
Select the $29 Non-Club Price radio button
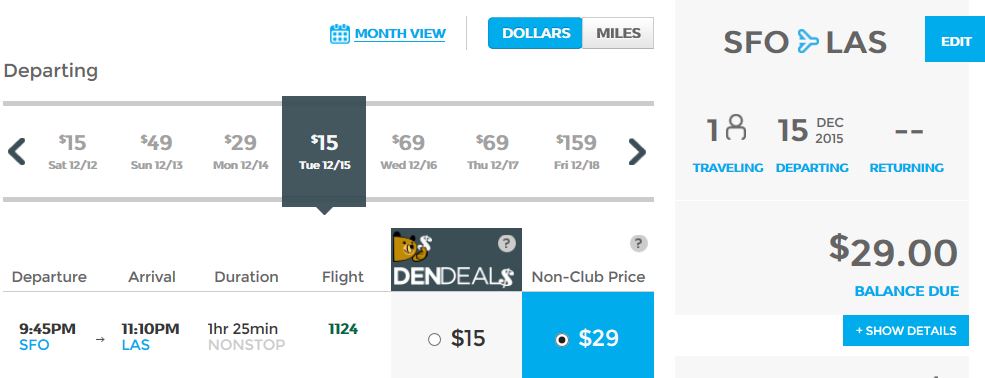[x=562, y=340]
